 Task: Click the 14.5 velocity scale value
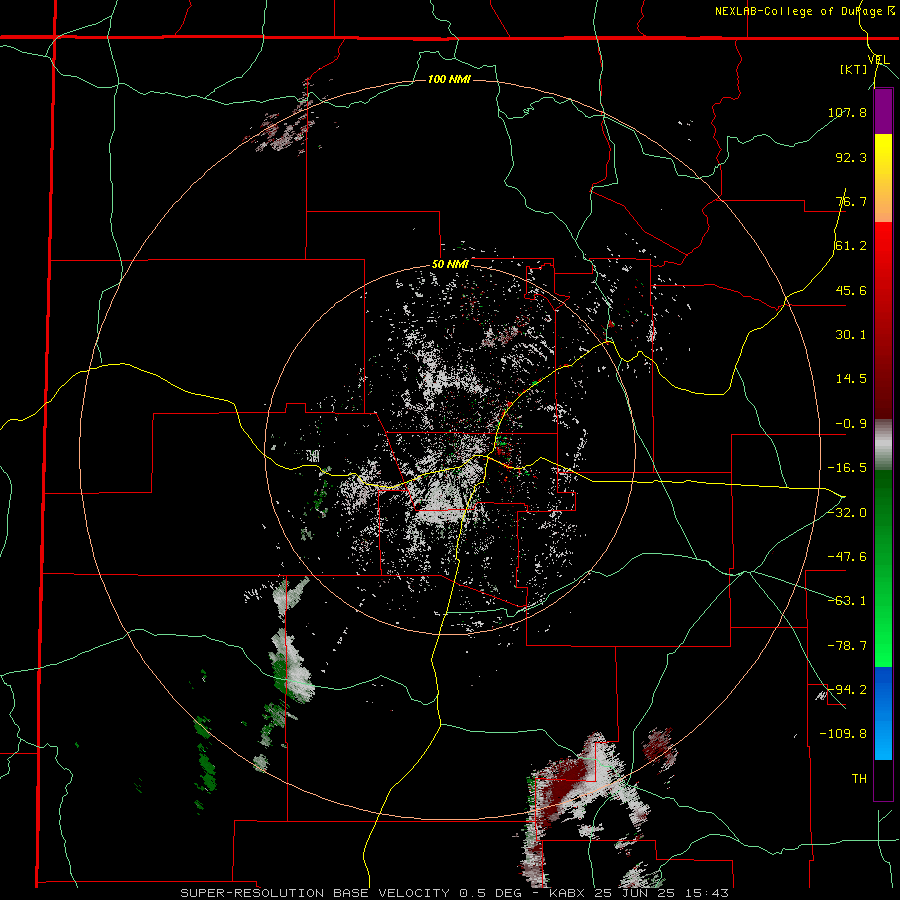point(851,379)
